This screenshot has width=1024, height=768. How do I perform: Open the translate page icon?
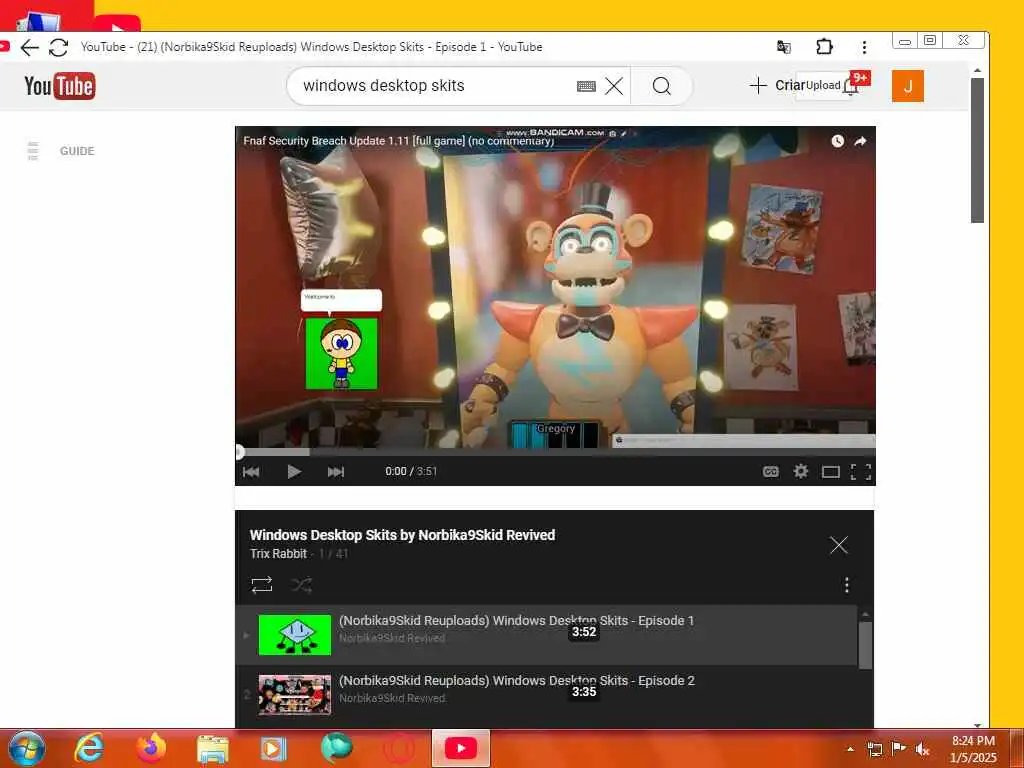(x=784, y=47)
